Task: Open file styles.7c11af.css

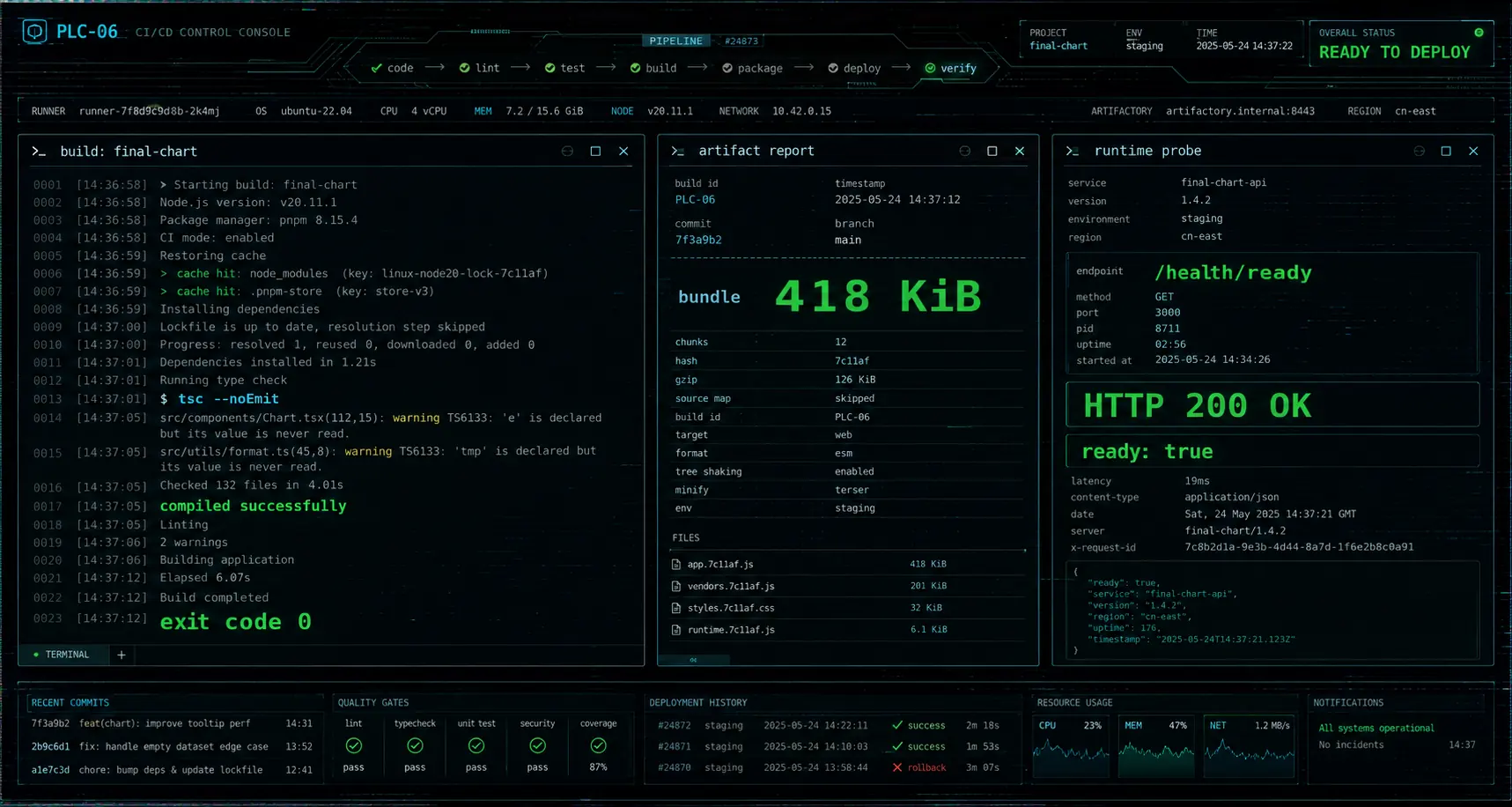Action: coord(731,609)
